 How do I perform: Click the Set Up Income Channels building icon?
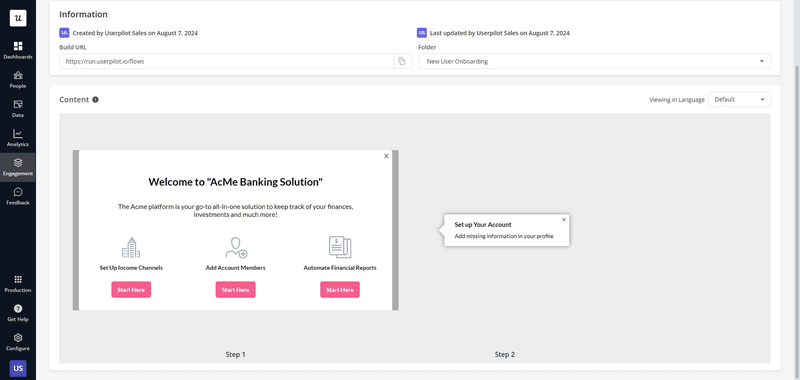(131, 247)
